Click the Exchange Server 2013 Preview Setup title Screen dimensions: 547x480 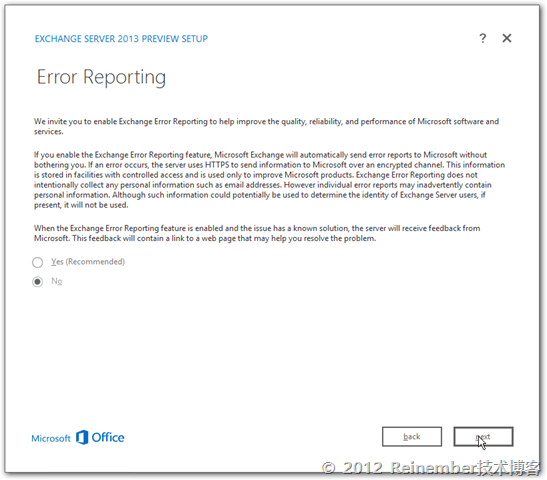[121, 39]
